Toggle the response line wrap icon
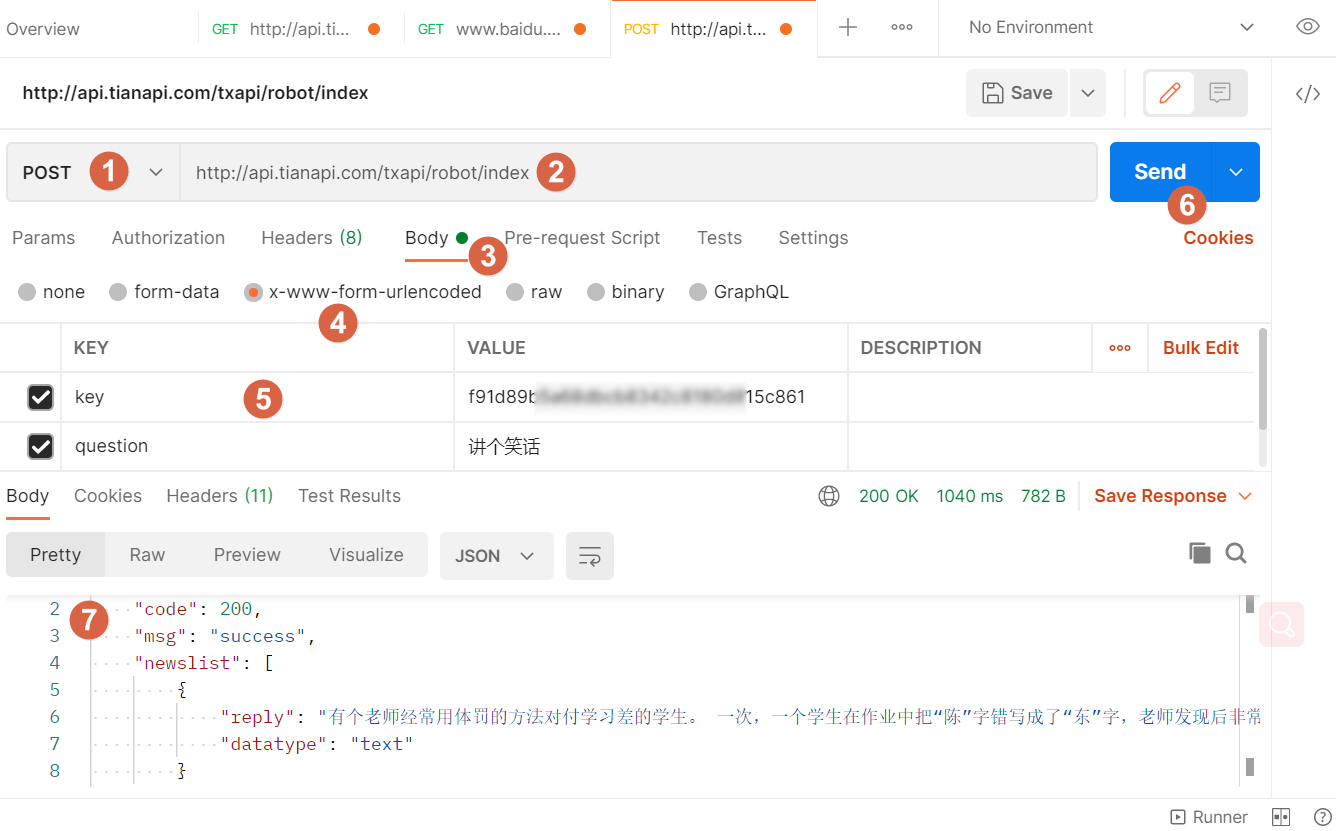 (x=589, y=556)
